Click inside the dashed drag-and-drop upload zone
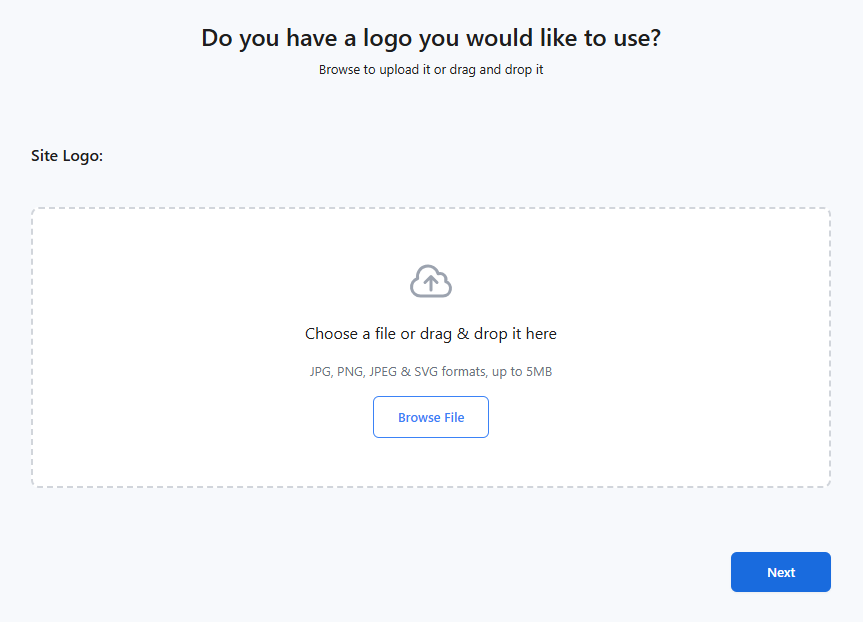This screenshot has height=622, width=863. (x=431, y=346)
